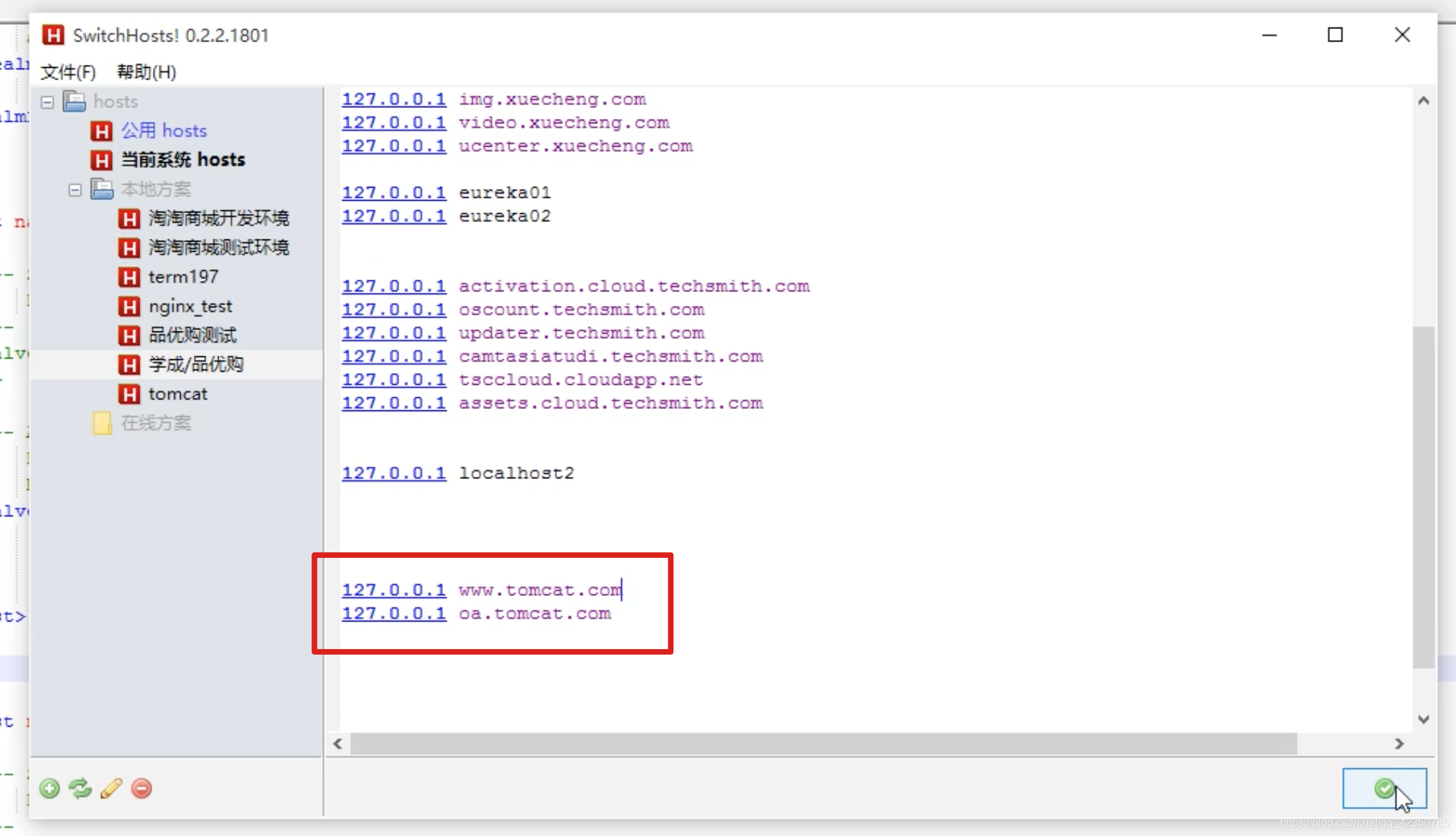The width and height of the screenshot is (1456, 836).
Task: Click the horizontal scrollbar right arrow
Action: (x=1399, y=744)
